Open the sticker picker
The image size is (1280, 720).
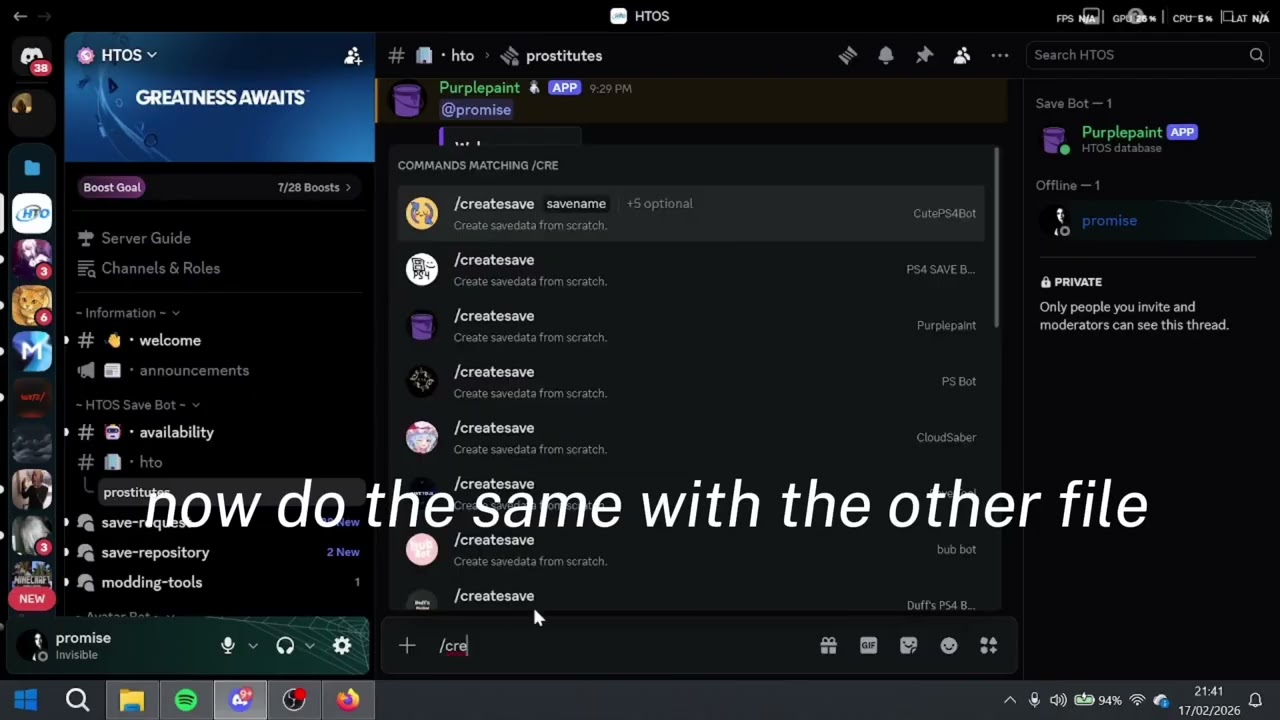pos(908,646)
